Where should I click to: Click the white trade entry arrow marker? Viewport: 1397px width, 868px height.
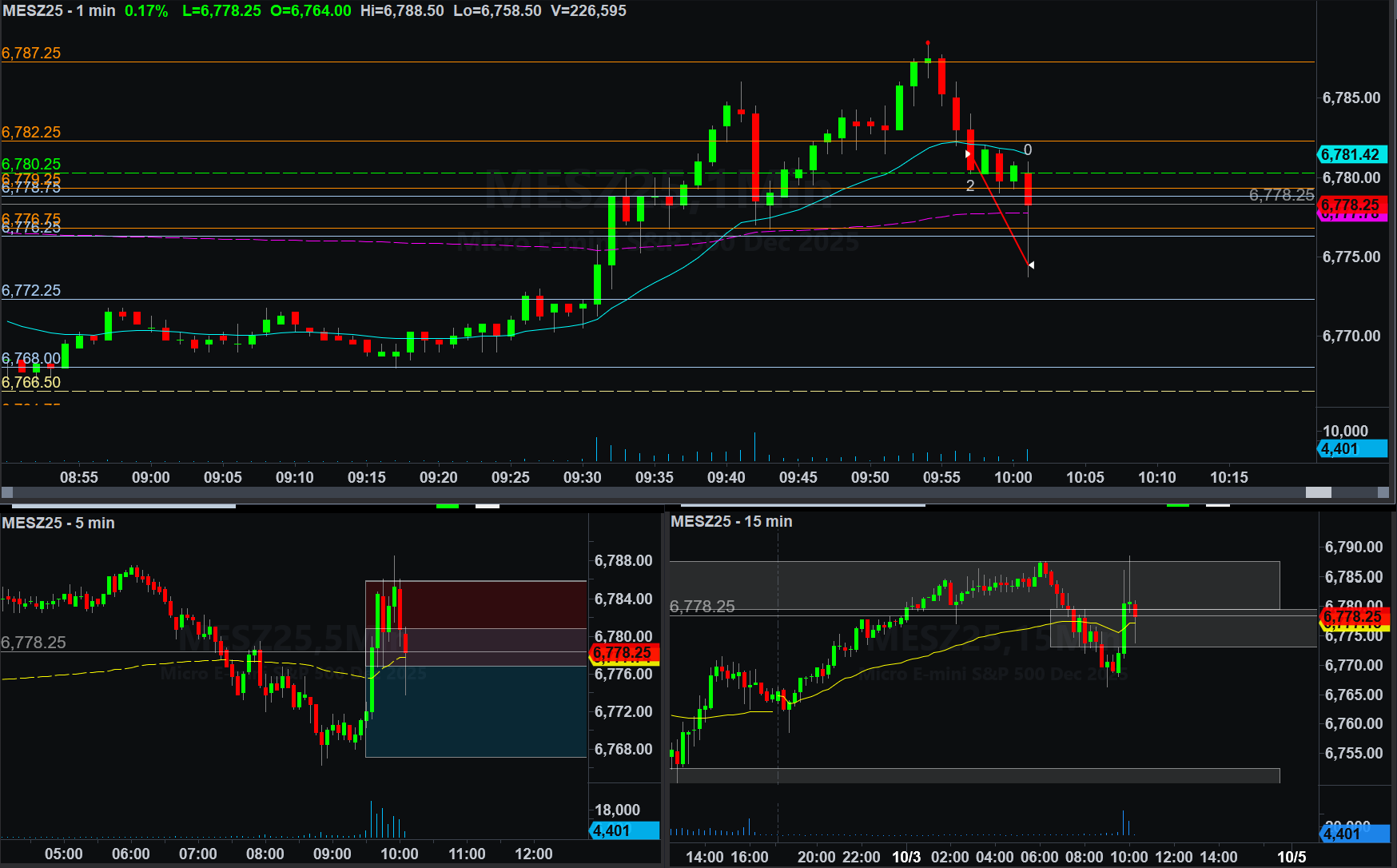point(968,153)
